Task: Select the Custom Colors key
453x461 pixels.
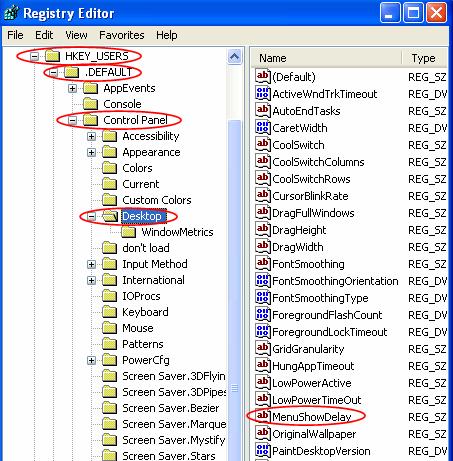Action: click(x=157, y=200)
